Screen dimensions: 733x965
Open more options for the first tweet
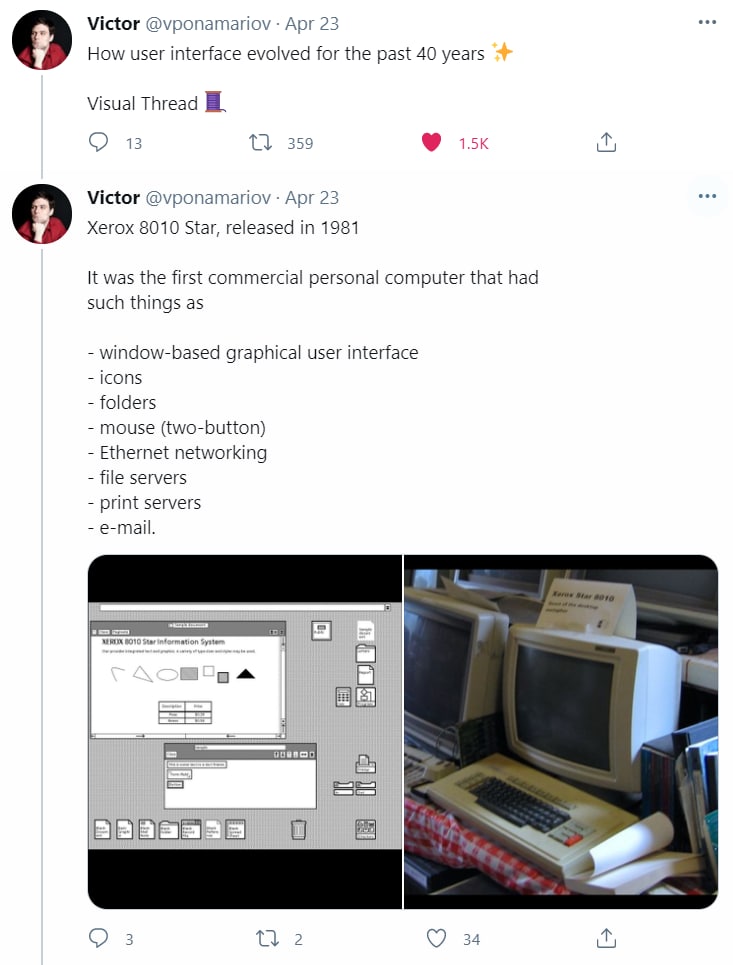pyautogui.click(x=707, y=22)
